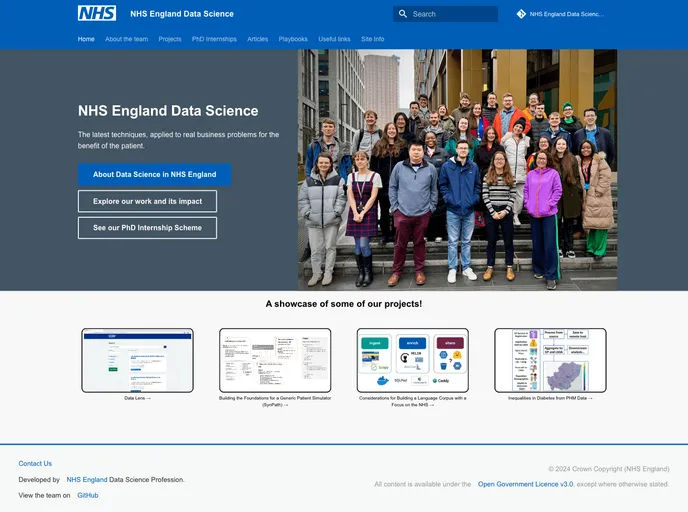Screen dimensions: 688x512
Task: Open the NHS England Data Science repository link
Action: [x=560, y=14]
